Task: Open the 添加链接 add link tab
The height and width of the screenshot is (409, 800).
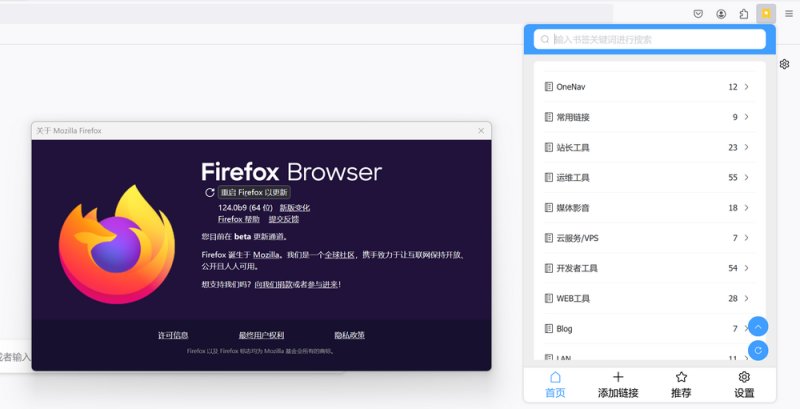Action: (x=618, y=385)
